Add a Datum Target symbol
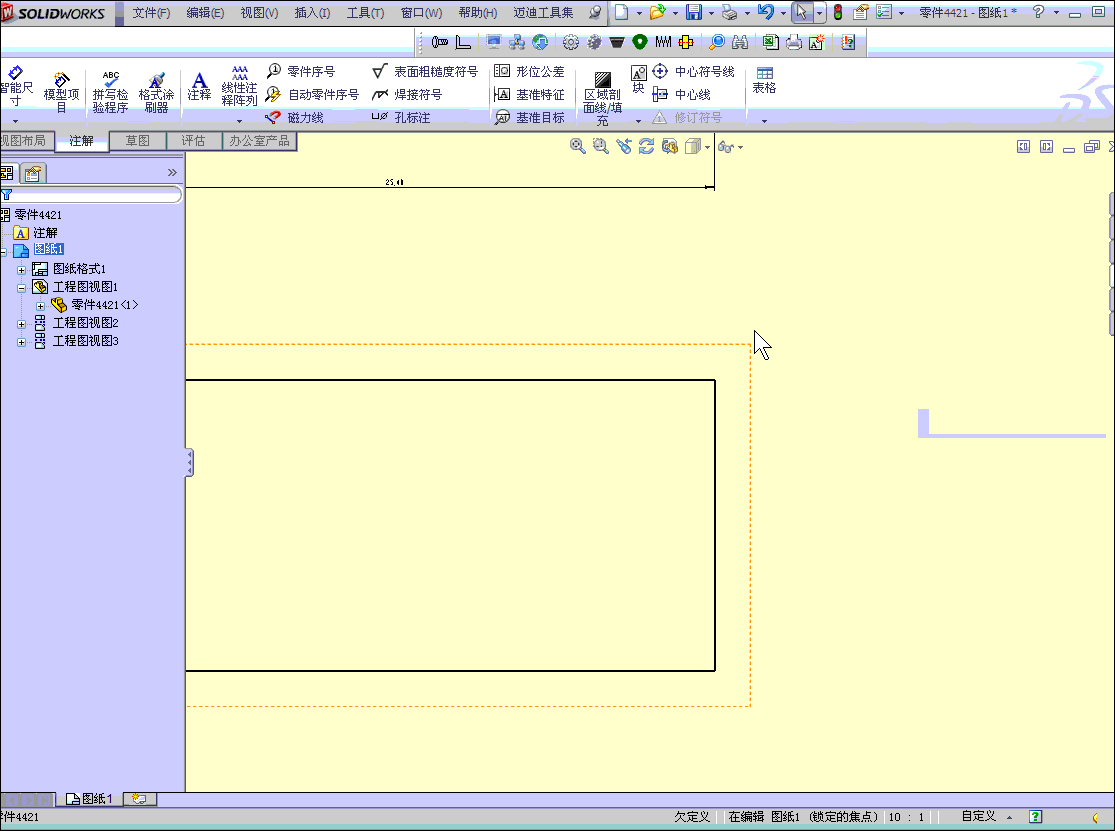Viewport: 1115px width, 831px height. (529, 117)
